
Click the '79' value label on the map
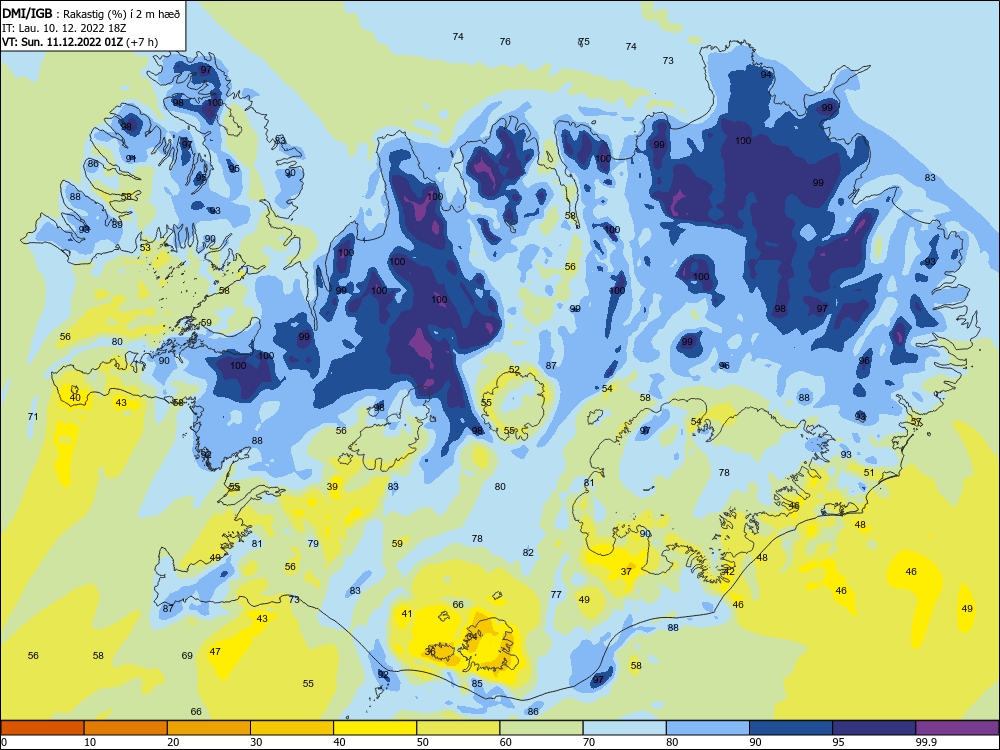313,543
